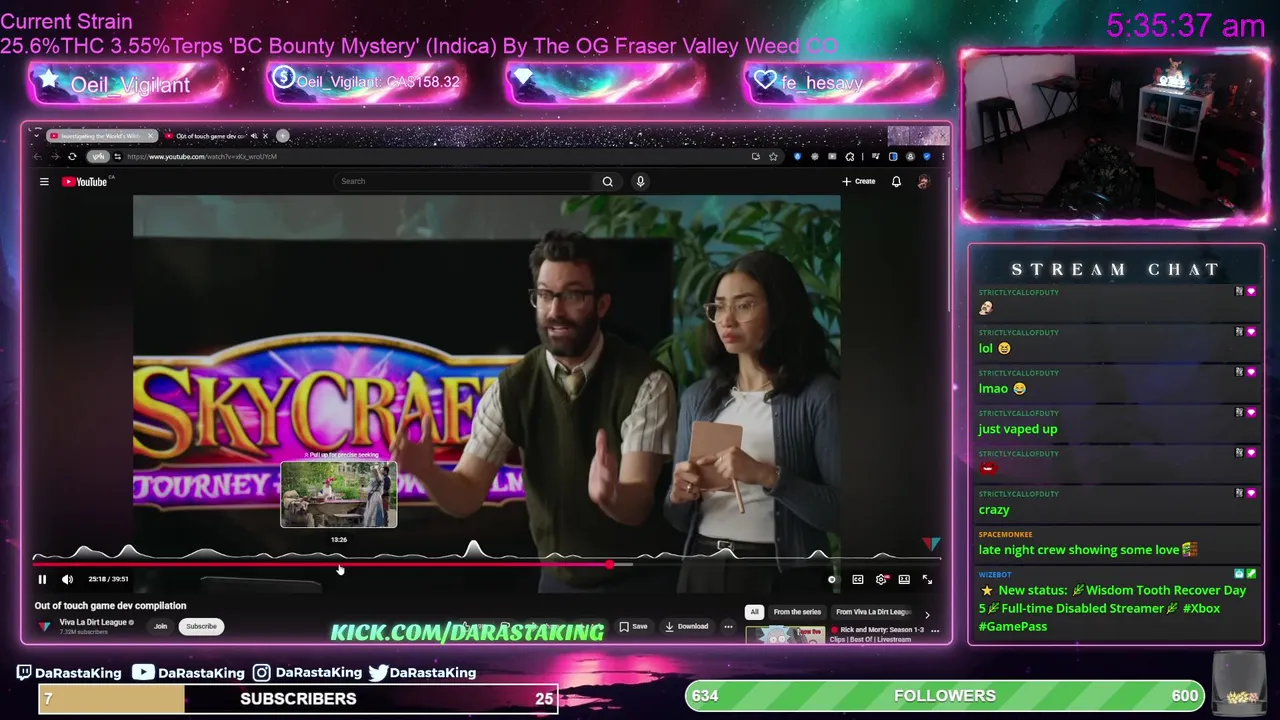
Task: Select the 'From the series' chip
Action: (797, 612)
